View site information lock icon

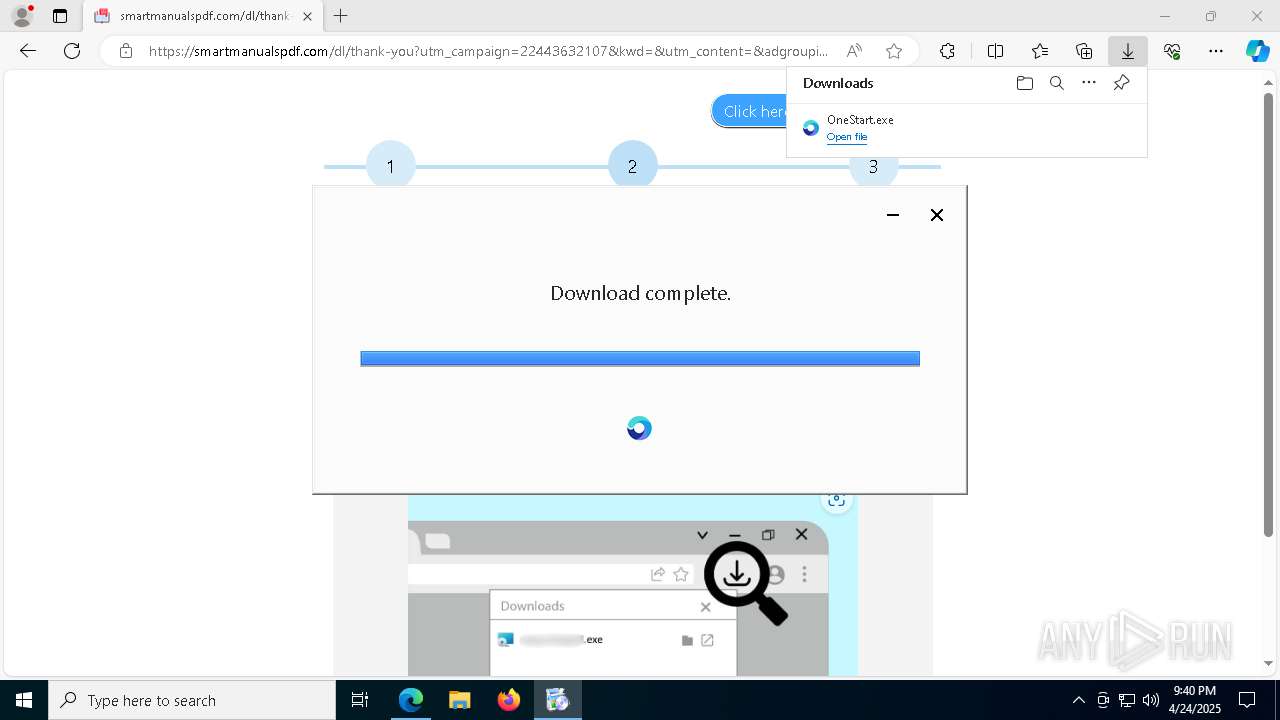(125, 51)
